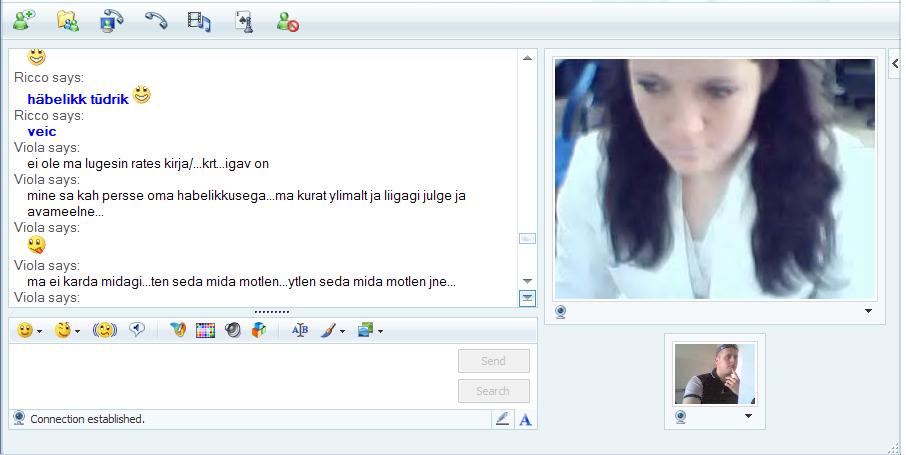Click message starting 'mine sa kah persse'

click(x=246, y=204)
